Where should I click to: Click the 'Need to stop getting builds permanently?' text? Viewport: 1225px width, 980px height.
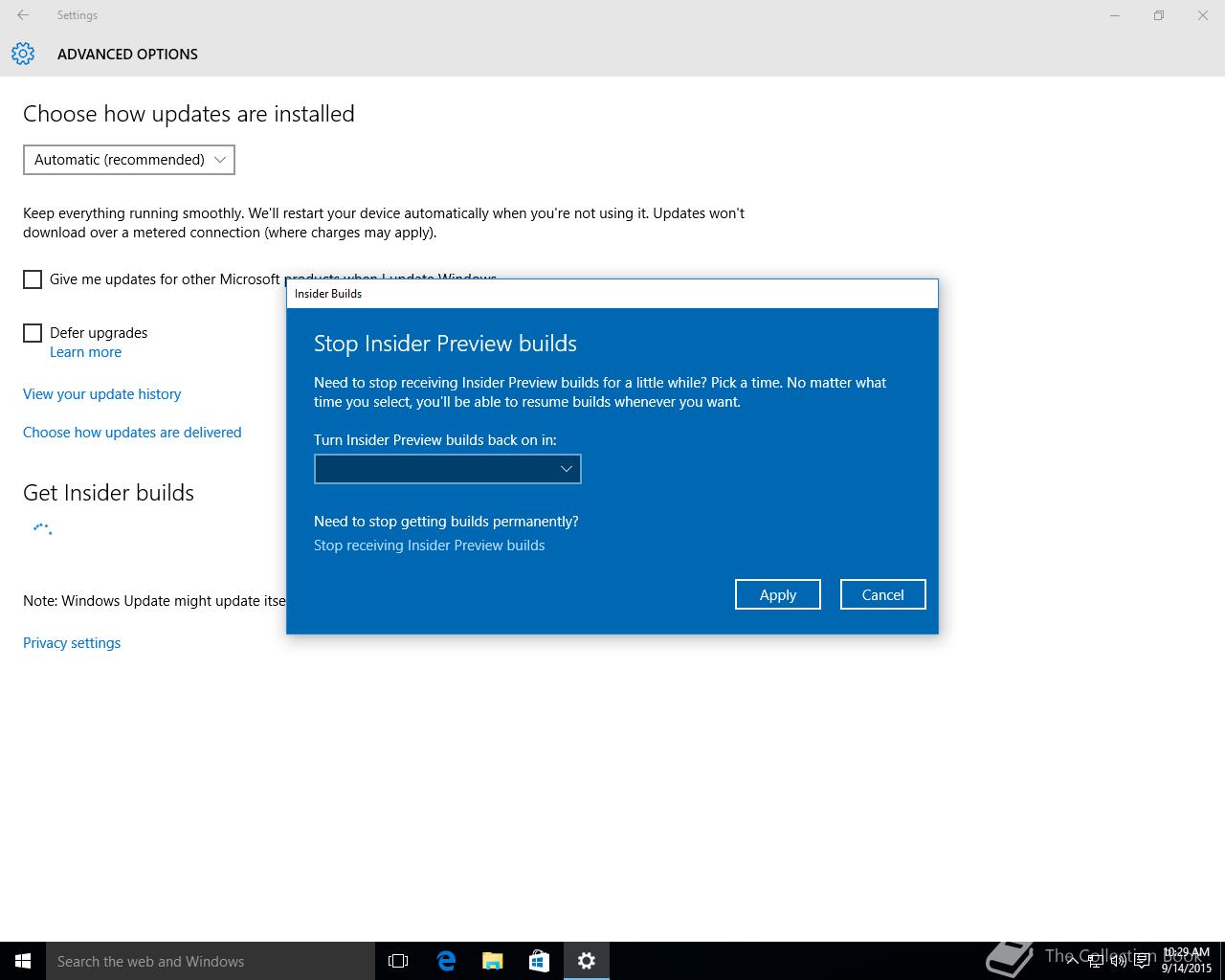pos(446,522)
